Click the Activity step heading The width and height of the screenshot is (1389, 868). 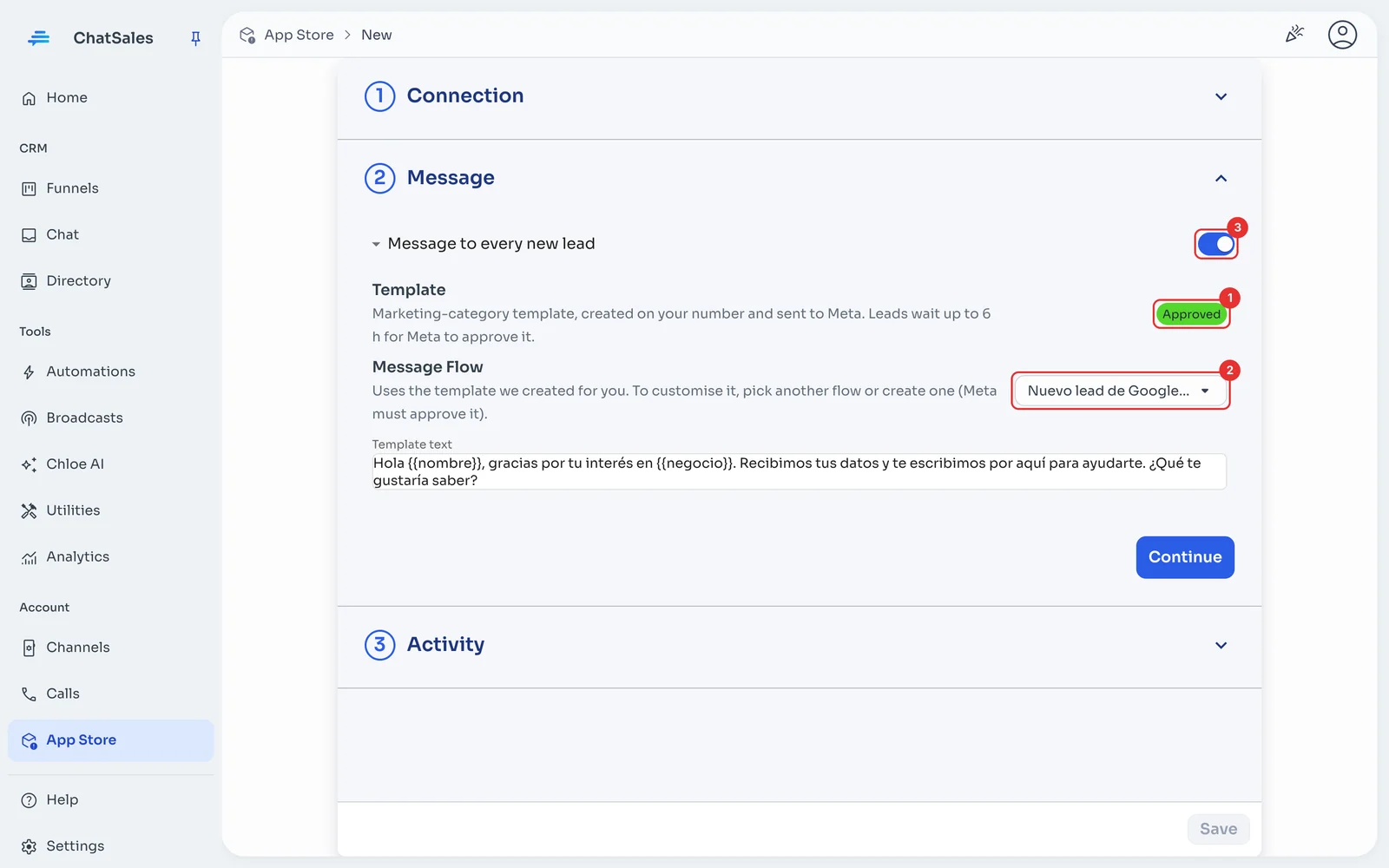coord(445,644)
